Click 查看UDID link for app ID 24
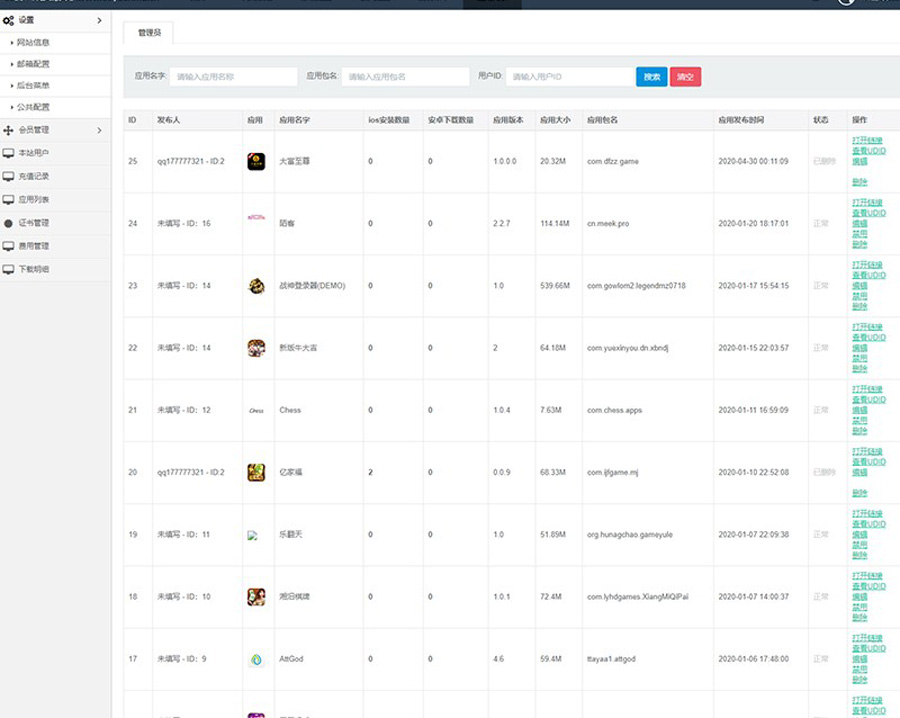900x718 pixels. coord(868,213)
